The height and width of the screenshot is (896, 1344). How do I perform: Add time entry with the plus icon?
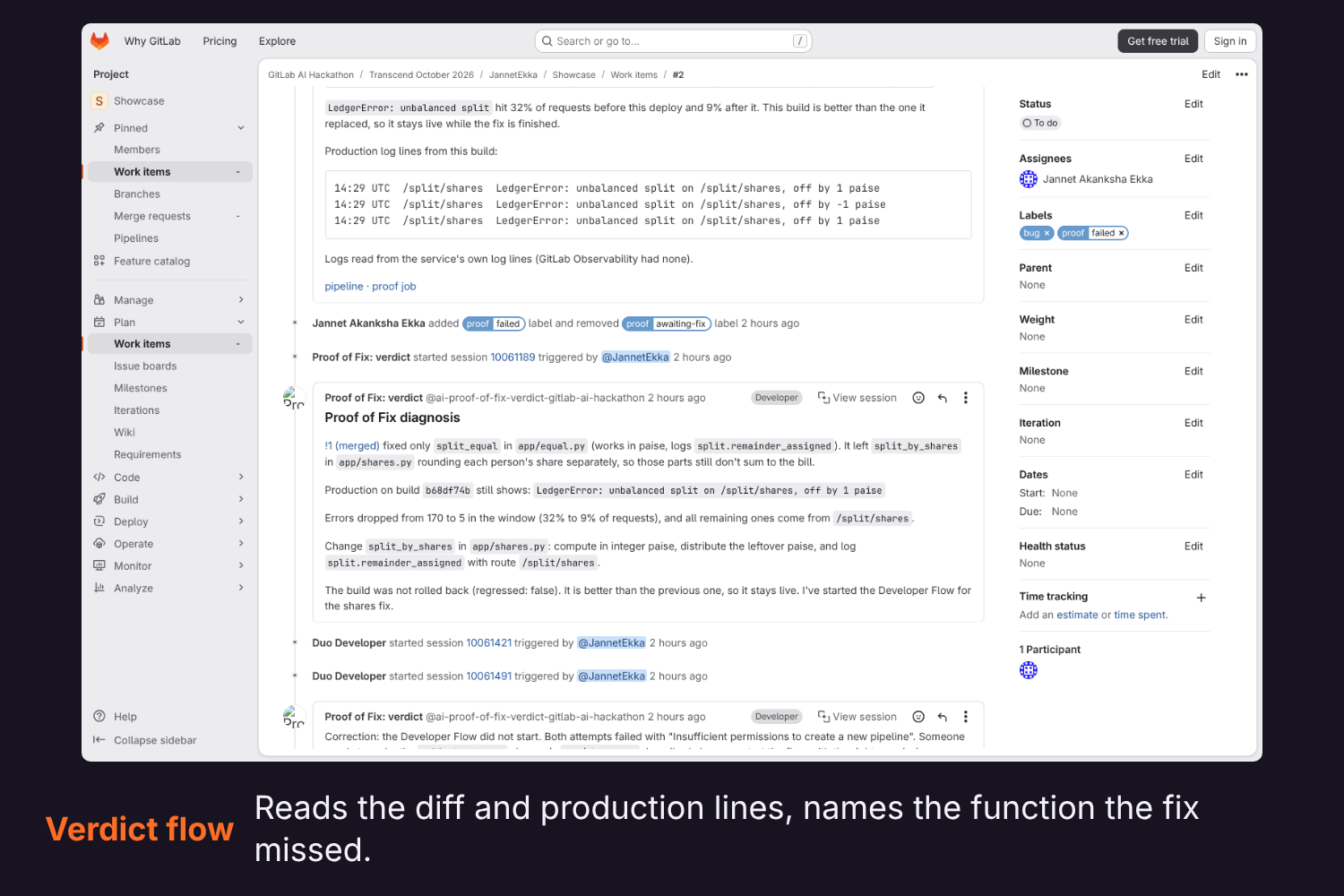point(1202,598)
